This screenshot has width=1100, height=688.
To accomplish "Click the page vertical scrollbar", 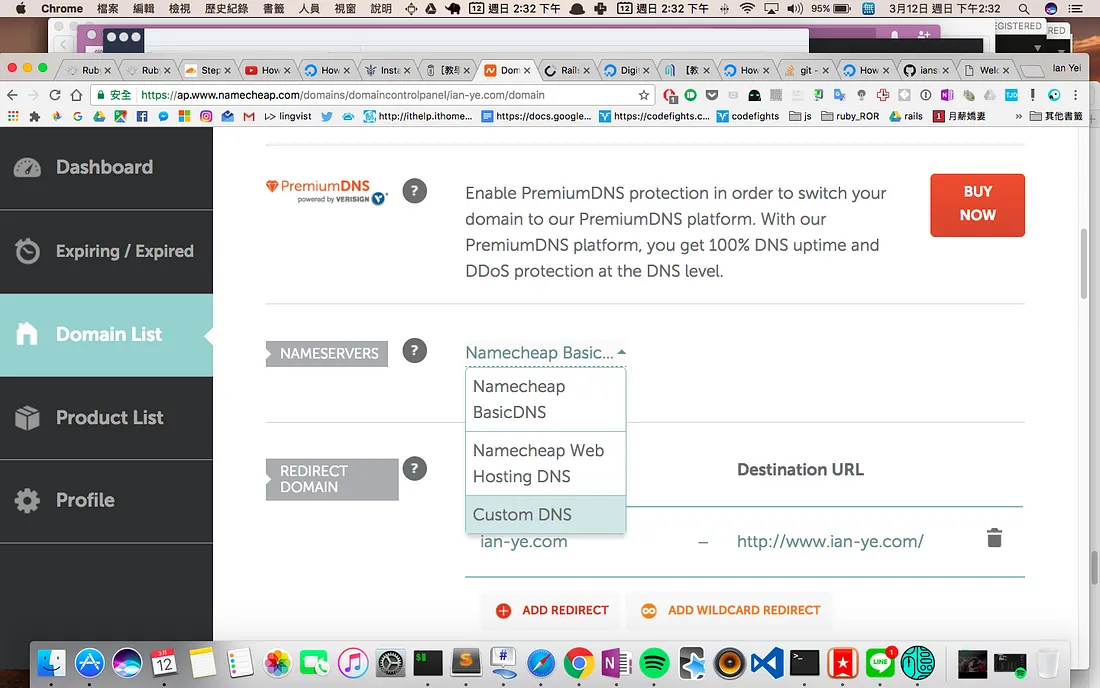I will (x=1085, y=263).
